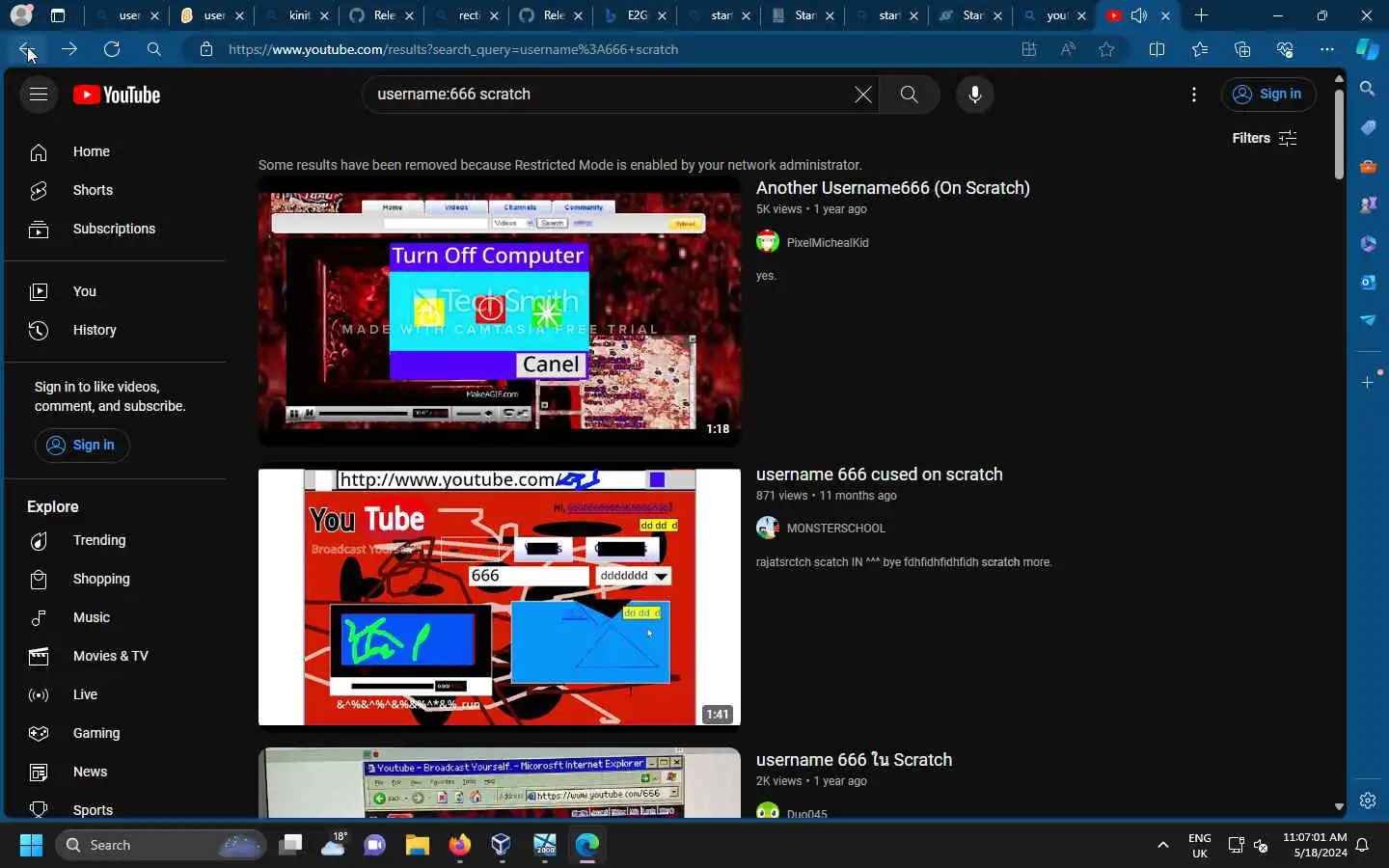This screenshot has width=1389, height=868.
Task: Open the Tab actions menu
Action: click(58, 15)
